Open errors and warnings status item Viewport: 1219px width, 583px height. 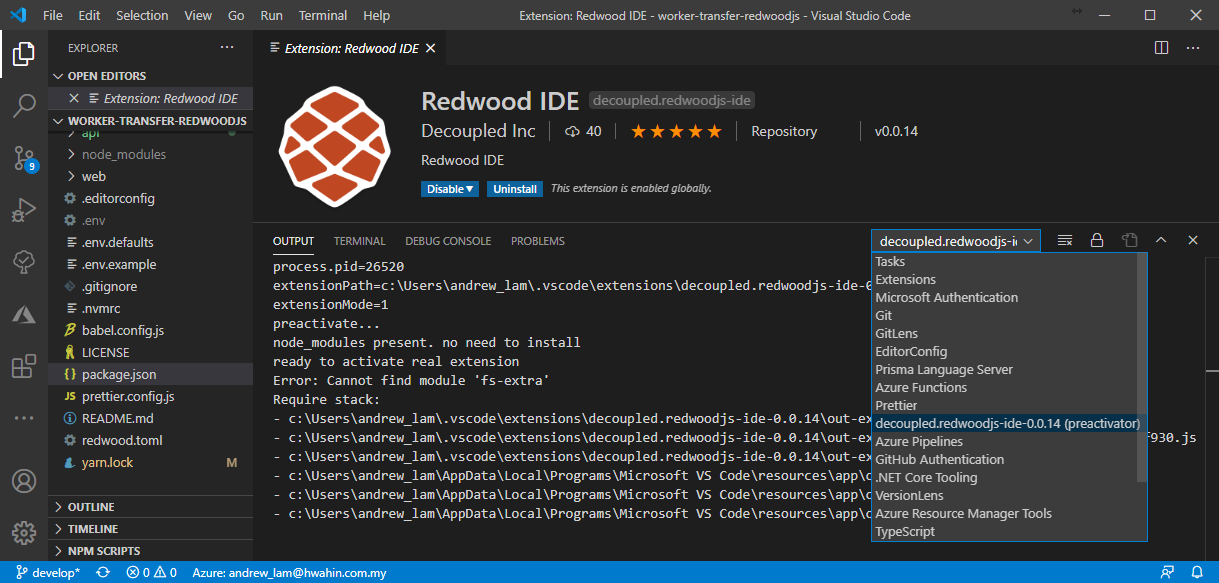[x=151, y=573]
